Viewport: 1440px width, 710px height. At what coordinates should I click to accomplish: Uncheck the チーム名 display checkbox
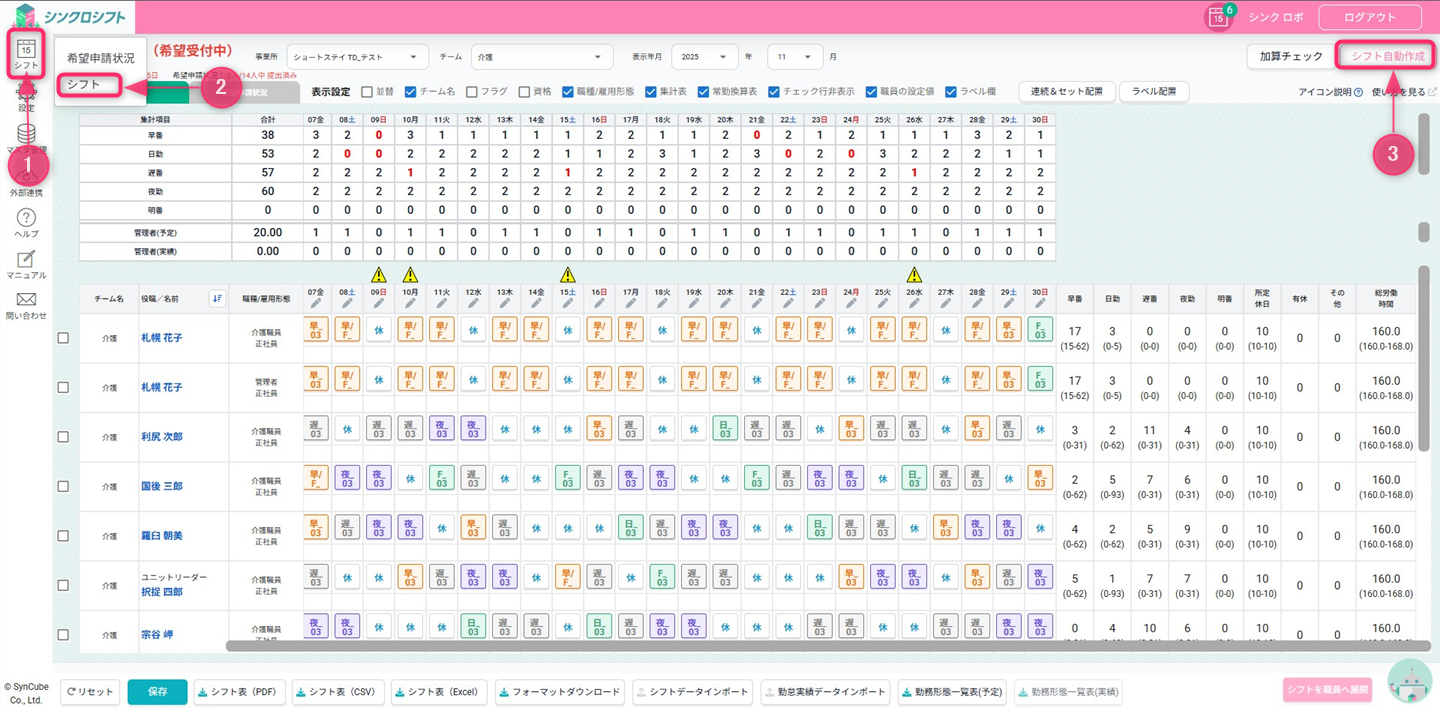tap(410, 92)
